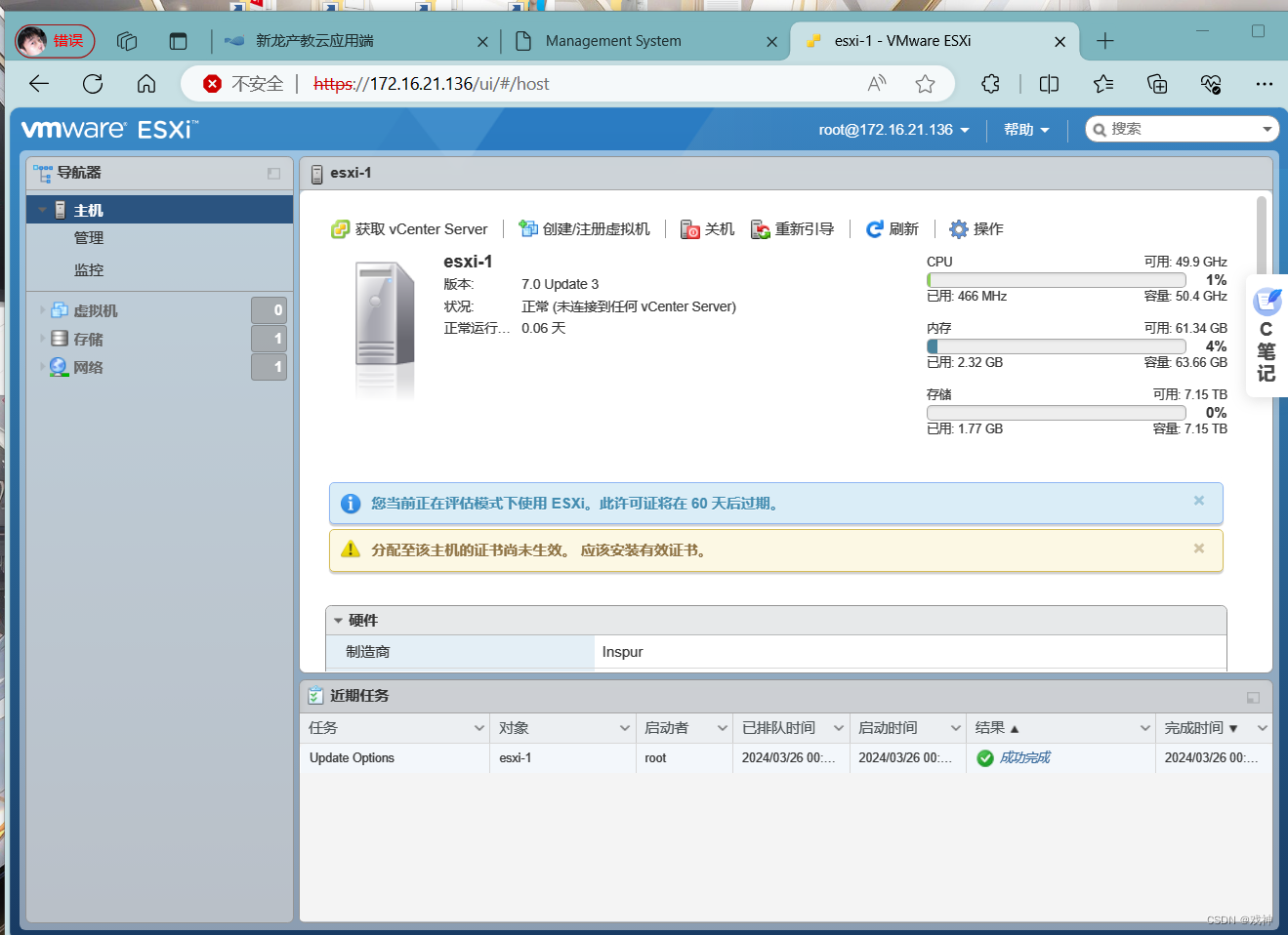Open favorites list icon

click(1103, 84)
